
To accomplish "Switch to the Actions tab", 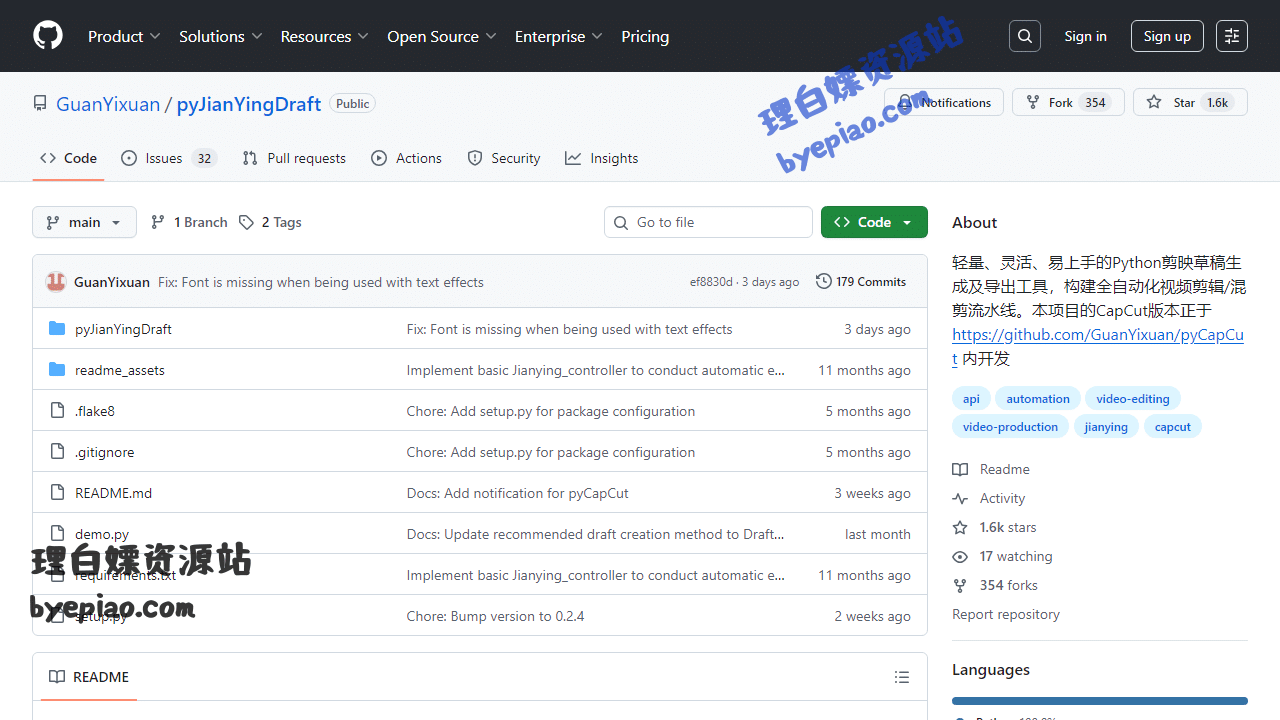I will (406, 158).
